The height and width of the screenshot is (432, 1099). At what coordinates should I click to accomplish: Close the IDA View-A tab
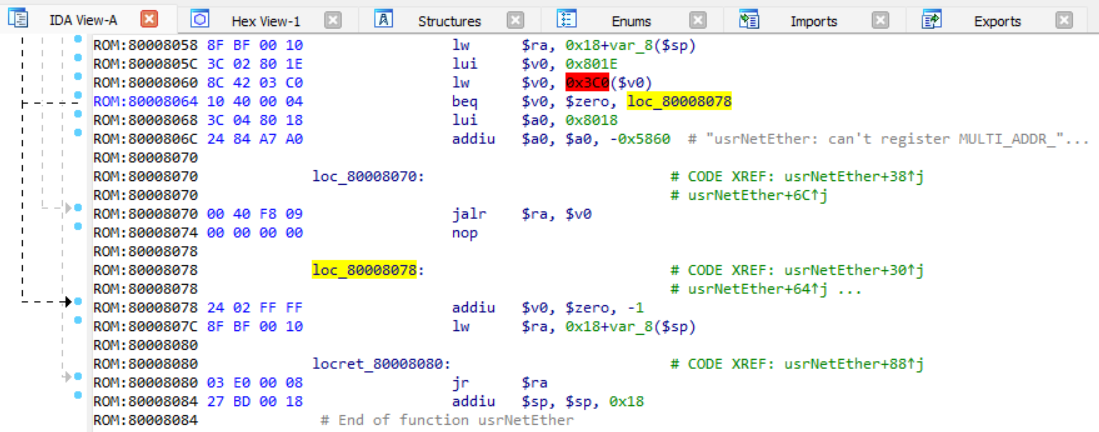148,19
